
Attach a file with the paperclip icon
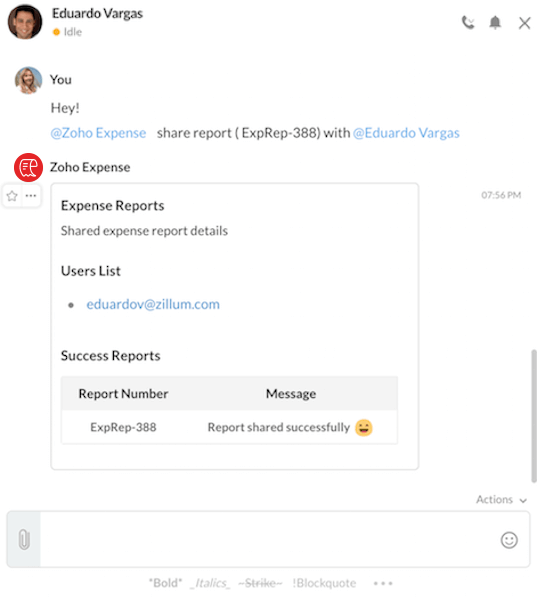(24, 539)
